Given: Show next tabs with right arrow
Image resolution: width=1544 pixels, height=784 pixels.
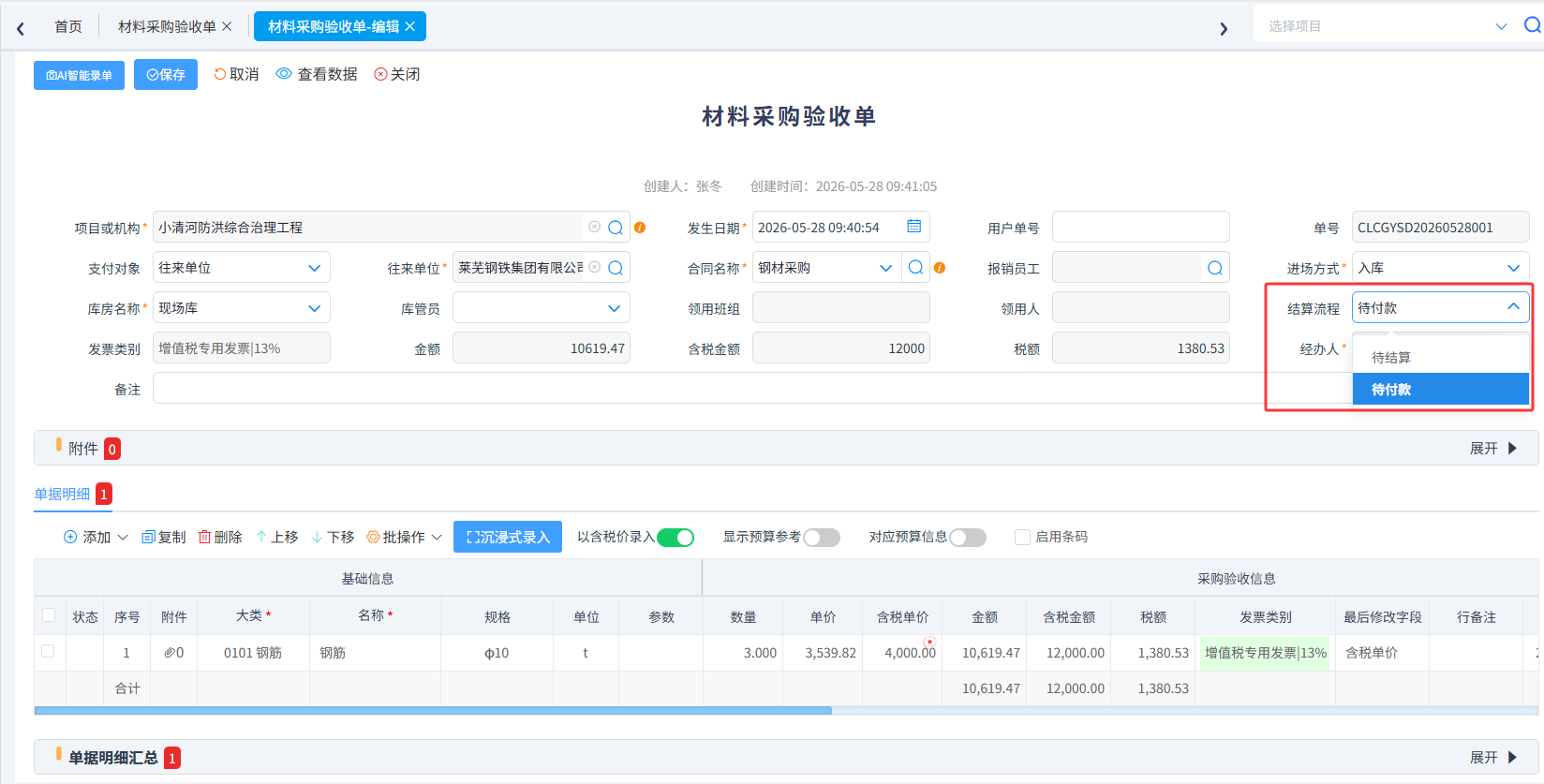Looking at the screenshot, I should pyautogui.click(x=1224, y=28).
